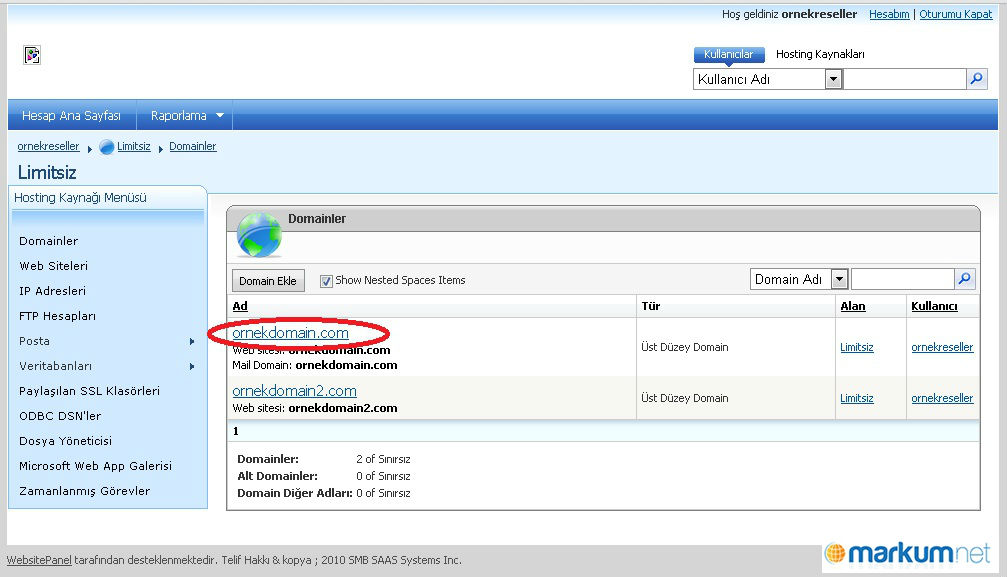Open the Domain Adı filter dropdown
Viewport: 1007px width, 577px height.
pos(839,279)
